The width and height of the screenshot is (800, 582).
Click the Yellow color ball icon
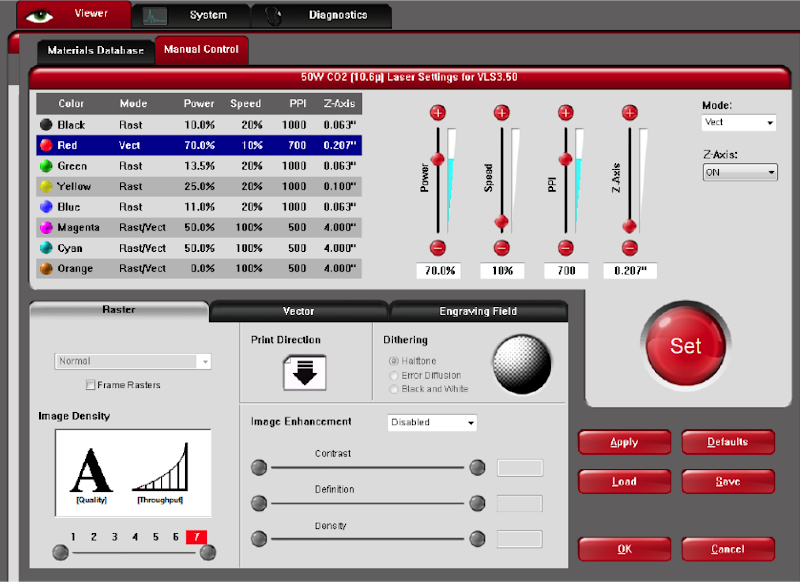(x=46, y=186)
